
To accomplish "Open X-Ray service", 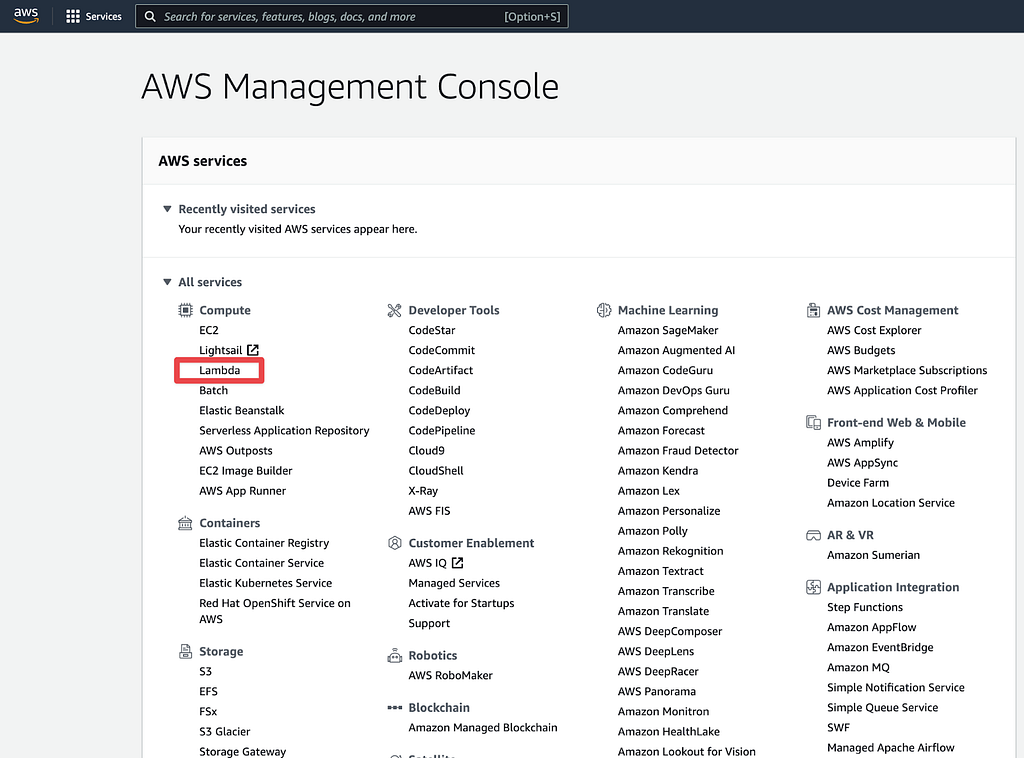I will [423, 491].
